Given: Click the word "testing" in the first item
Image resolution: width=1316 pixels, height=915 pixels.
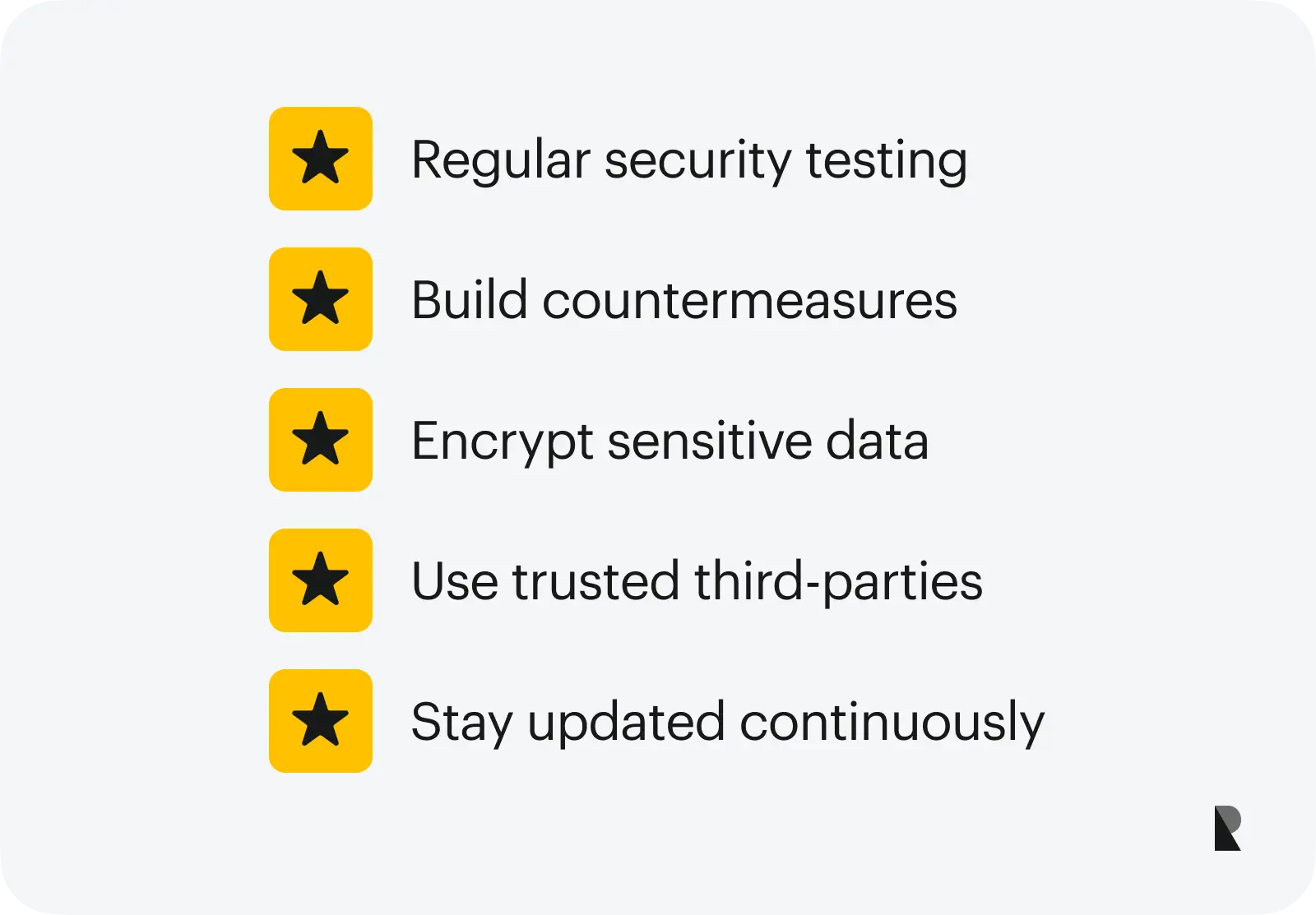Looking at the screenshot, I should click(886, 162).
